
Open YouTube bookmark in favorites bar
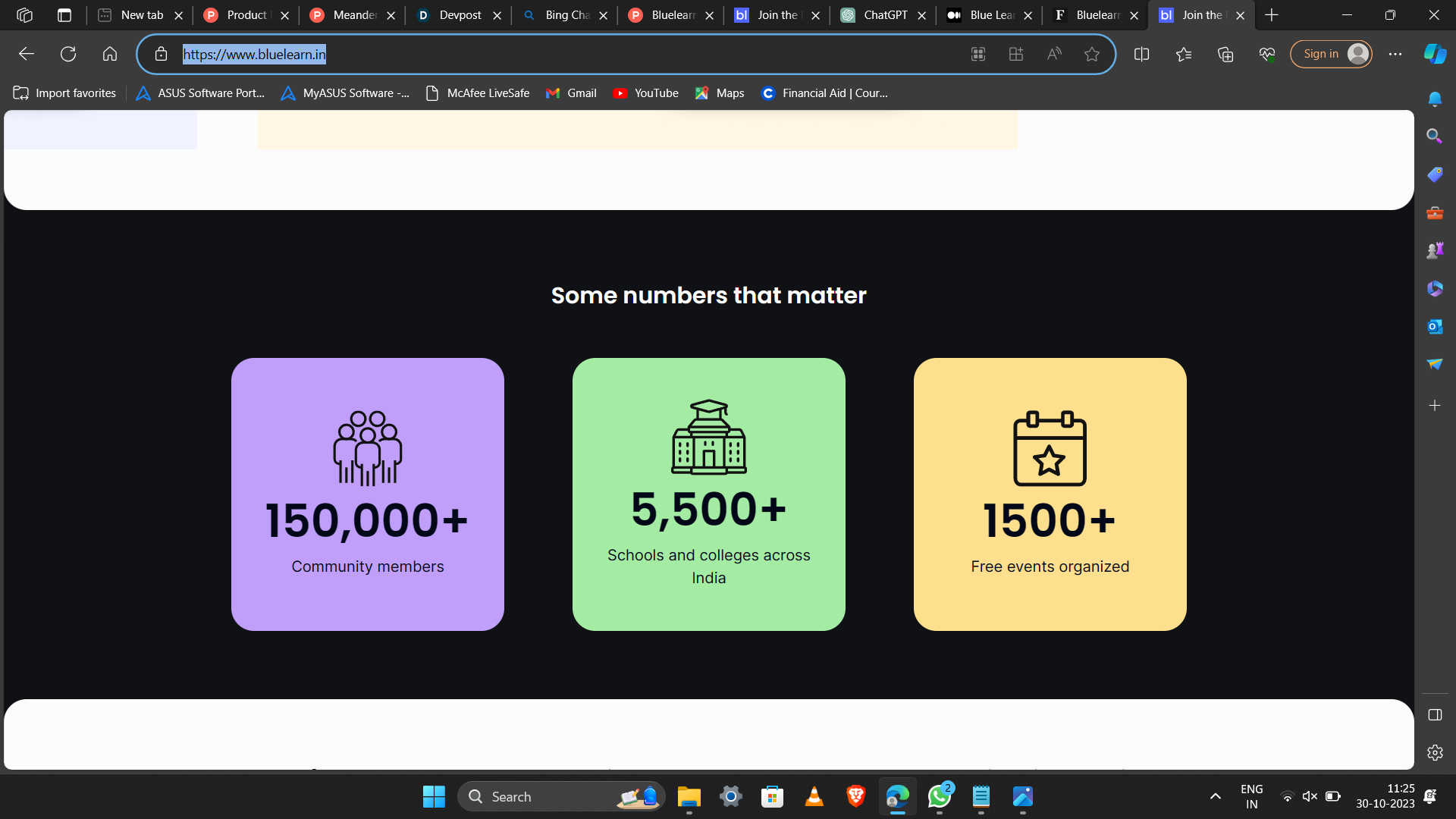pos(645,93)
